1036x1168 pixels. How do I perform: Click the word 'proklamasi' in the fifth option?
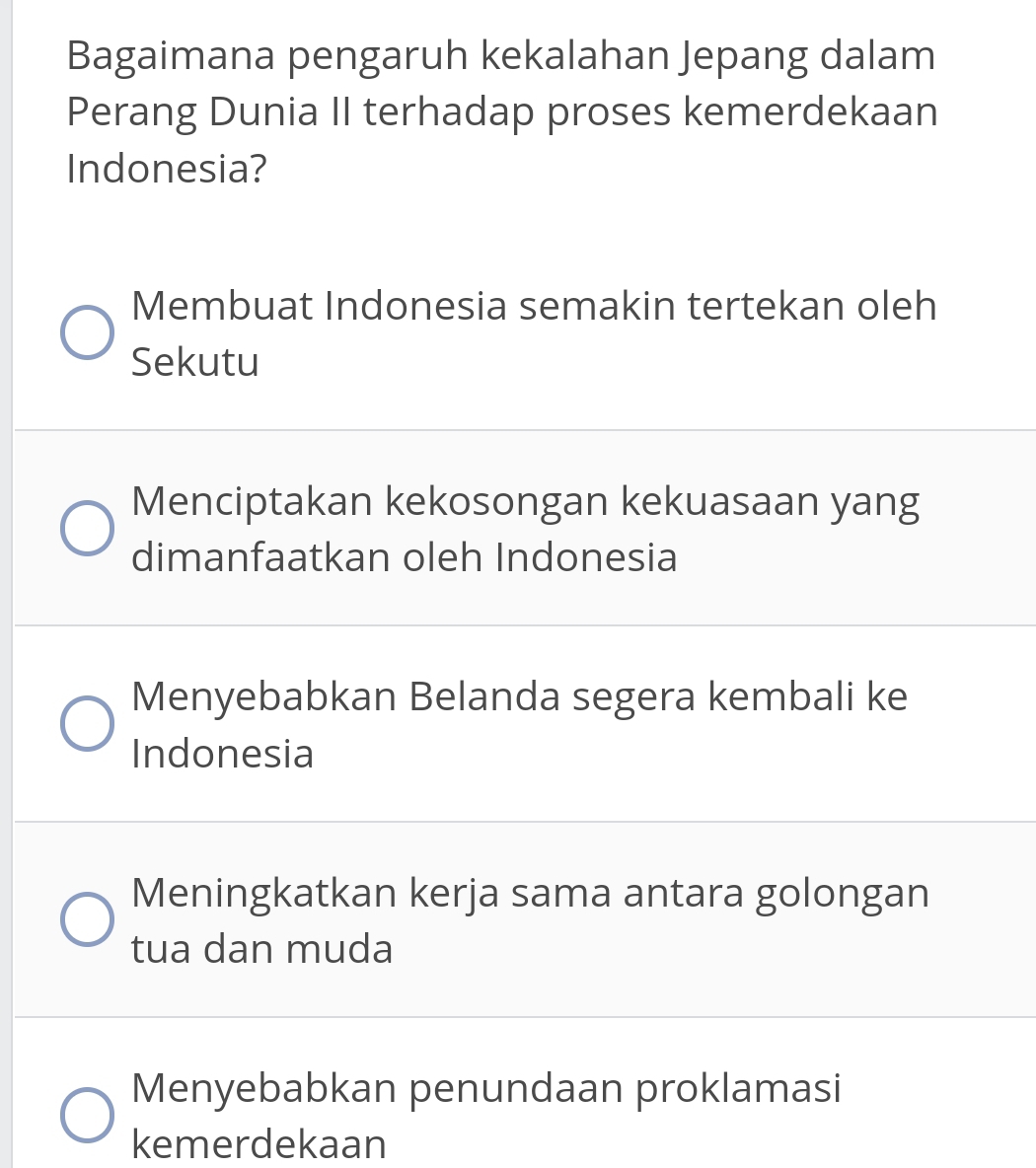point(739,1088)
